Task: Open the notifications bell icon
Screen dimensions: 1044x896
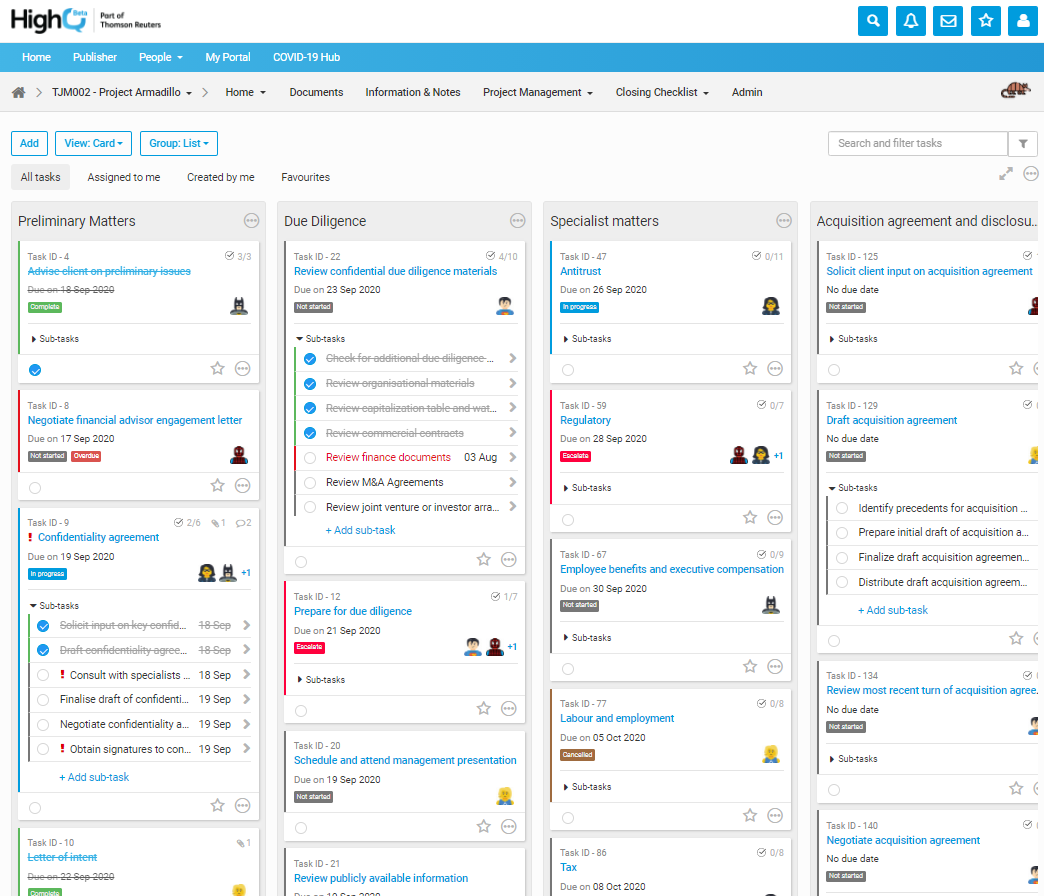Action: pyautogui.click(x=911, y=21)
